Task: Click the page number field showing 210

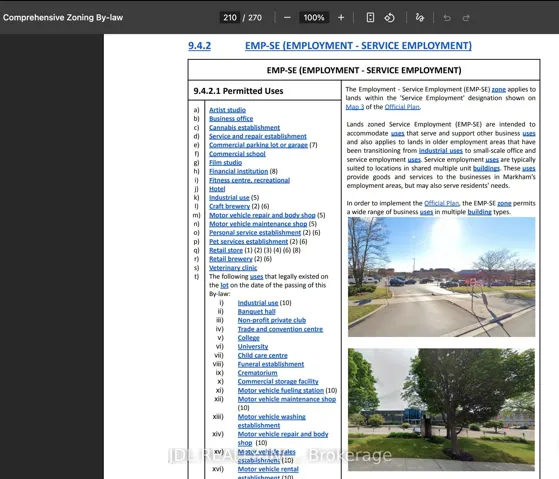Action: click(230, 17)
